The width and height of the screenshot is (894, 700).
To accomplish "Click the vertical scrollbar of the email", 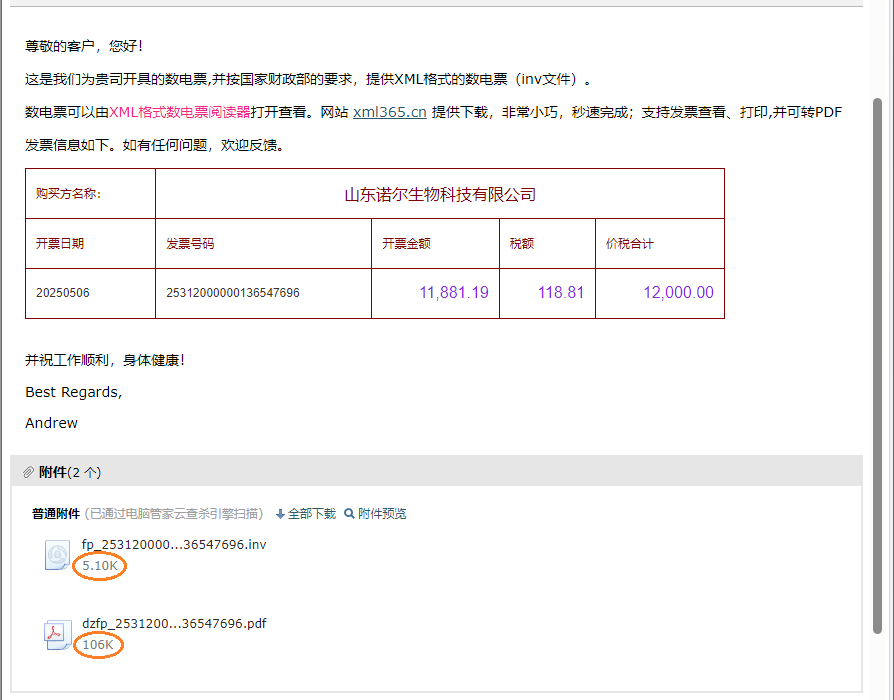I will coord(877,365).
